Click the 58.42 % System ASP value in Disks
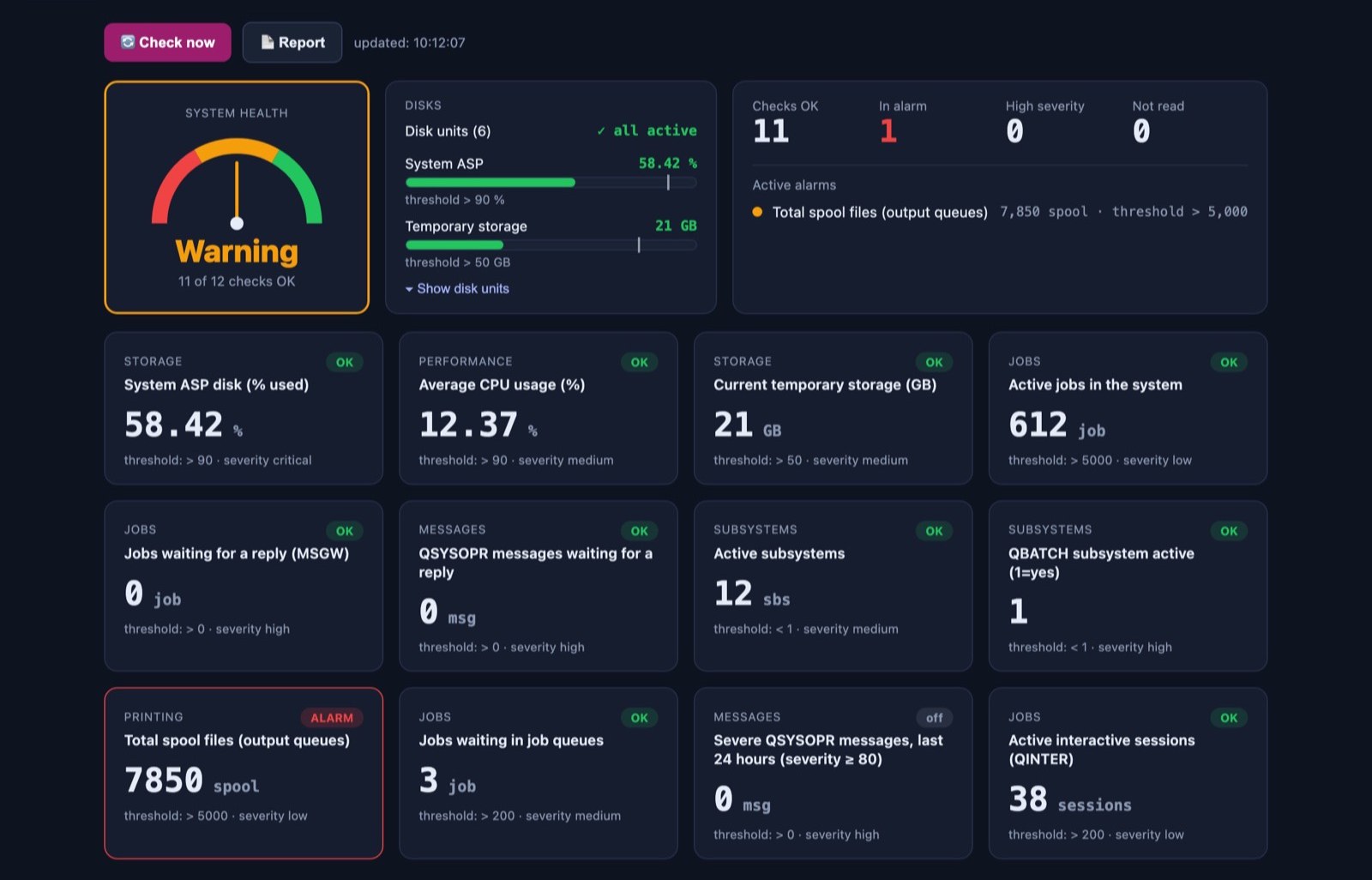The image size is (1372, 880). click(x=668, y=163)
